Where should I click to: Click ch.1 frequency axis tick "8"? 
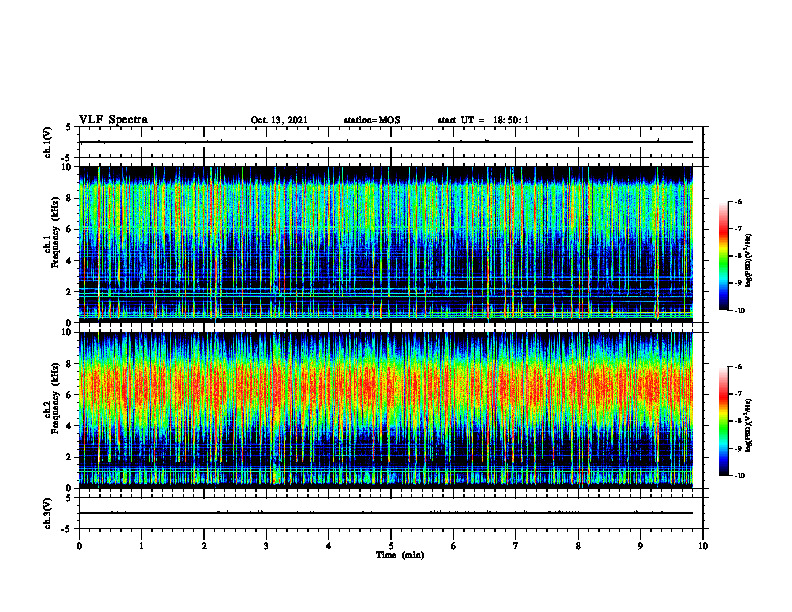pos(70,198)
